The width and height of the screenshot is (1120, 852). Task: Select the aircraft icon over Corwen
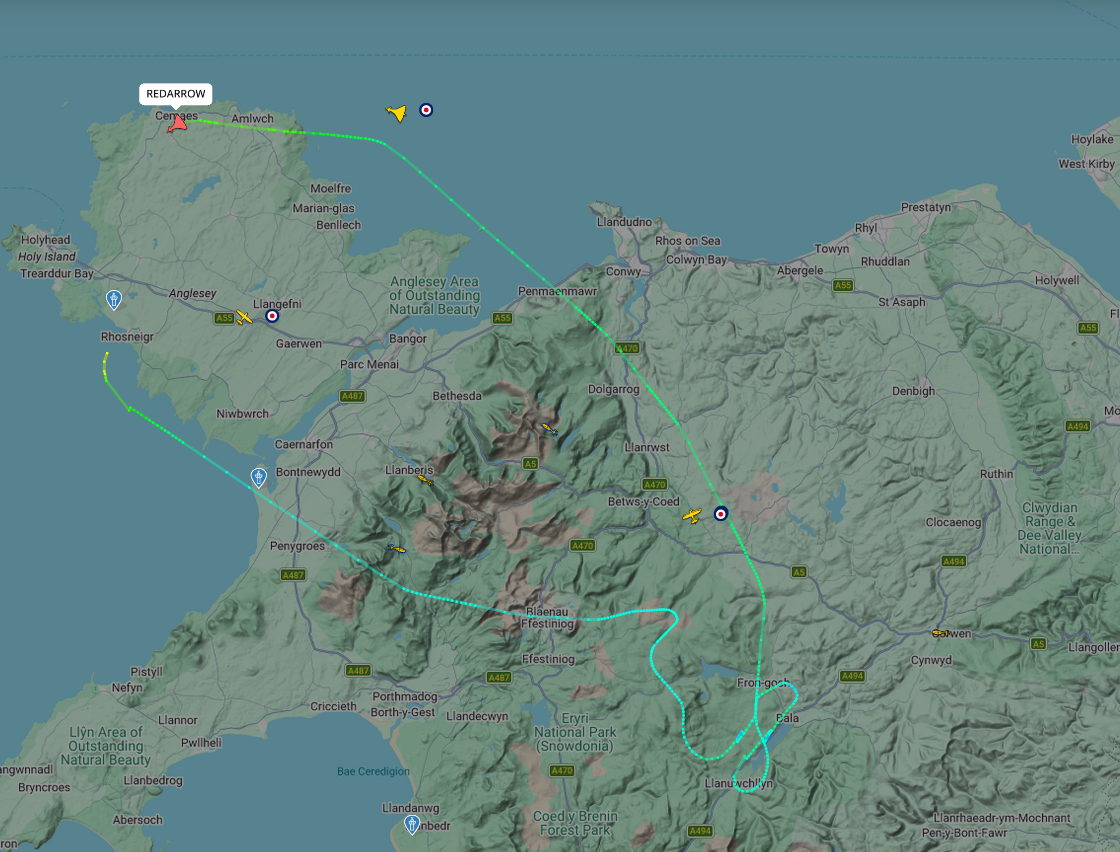[x=940, y=633]
